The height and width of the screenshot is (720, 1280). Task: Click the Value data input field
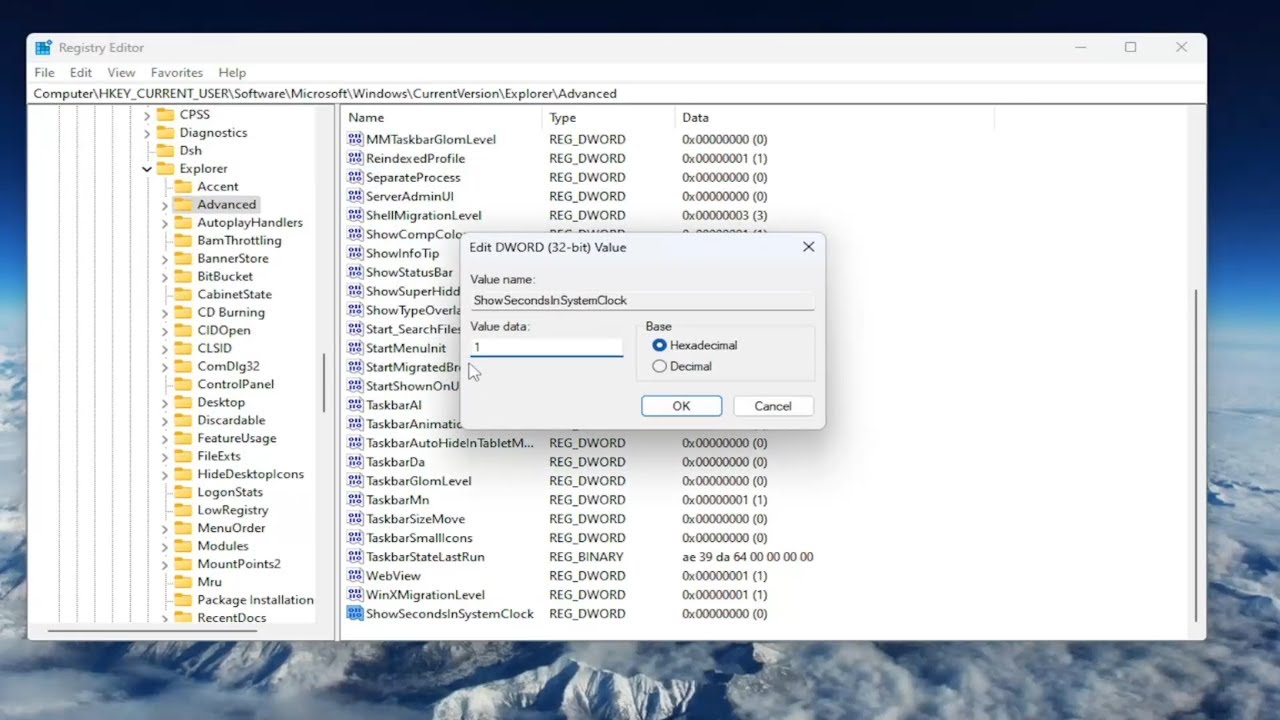click(x=546, y=347)
